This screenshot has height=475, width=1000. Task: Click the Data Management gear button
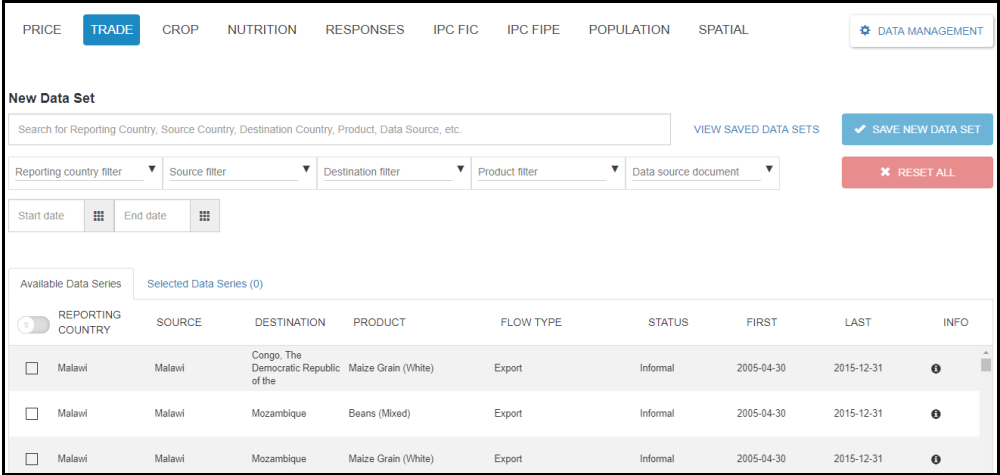921,31
